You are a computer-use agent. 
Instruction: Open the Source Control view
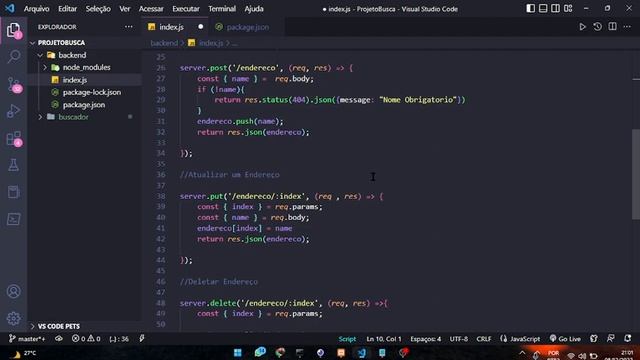[14, 84]
